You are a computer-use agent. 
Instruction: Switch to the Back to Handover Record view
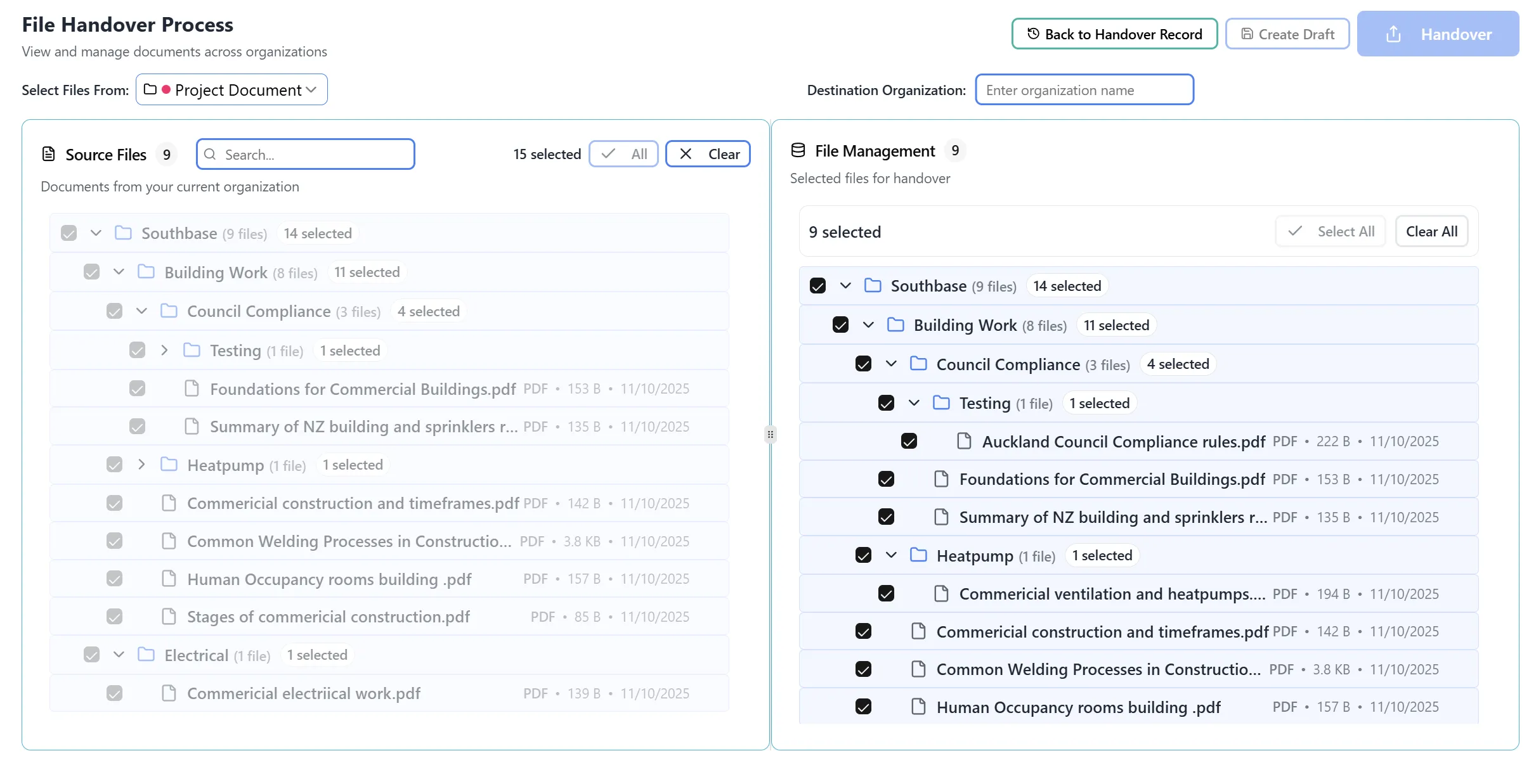pos(1114,34)
